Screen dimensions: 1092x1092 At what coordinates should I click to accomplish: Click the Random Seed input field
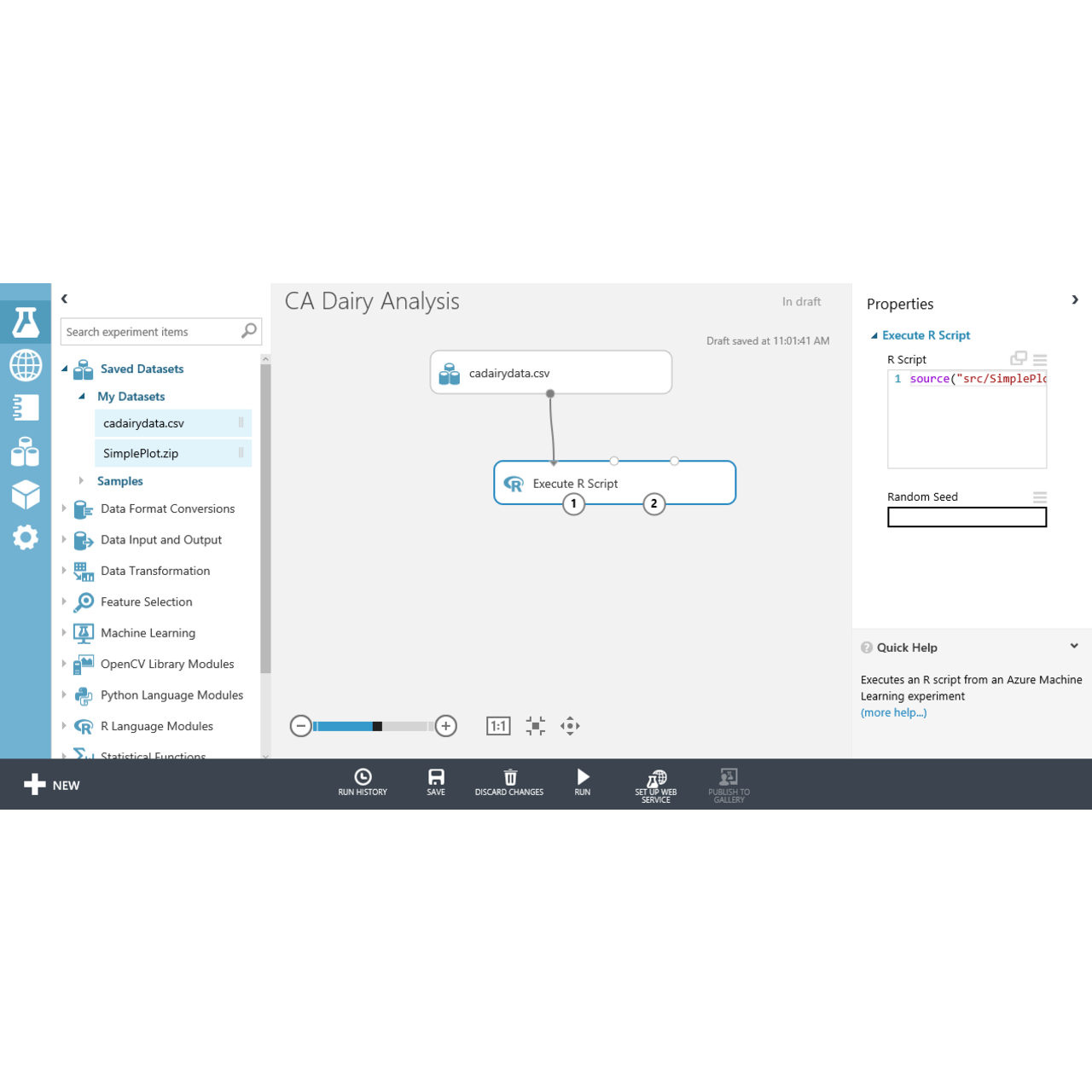click(967, 517)
